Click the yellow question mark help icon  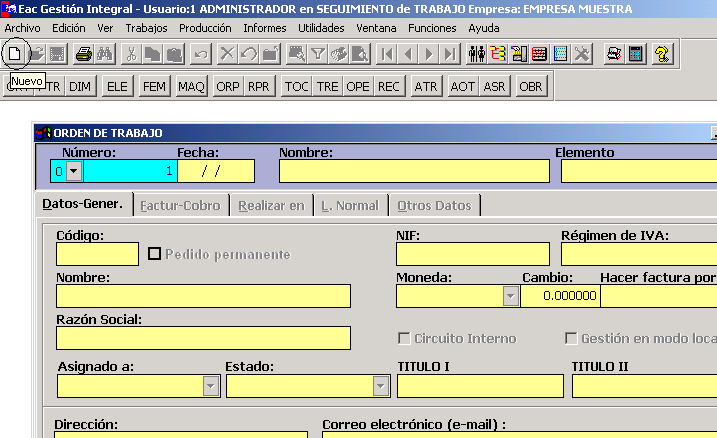662,54
